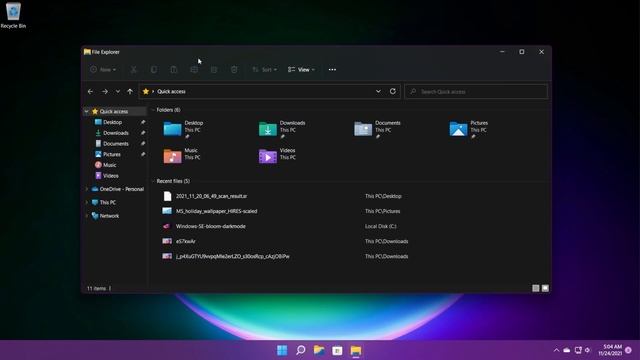Open the Recycle Bin on desktop
Viewport: 640px width, 360px height.
click(x=13, y=16)
